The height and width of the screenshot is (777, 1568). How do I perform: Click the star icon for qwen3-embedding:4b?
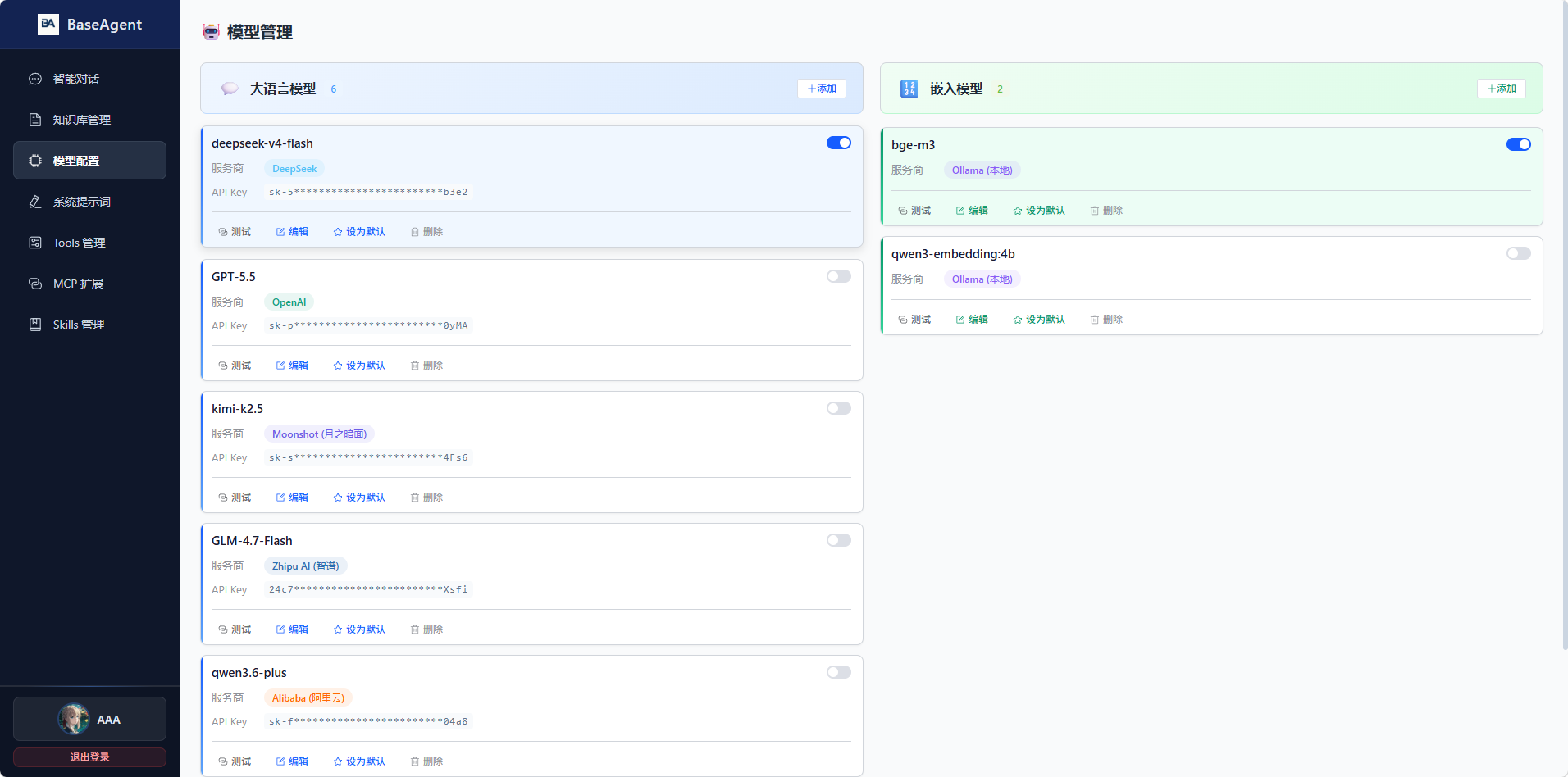pos(1018,320)
